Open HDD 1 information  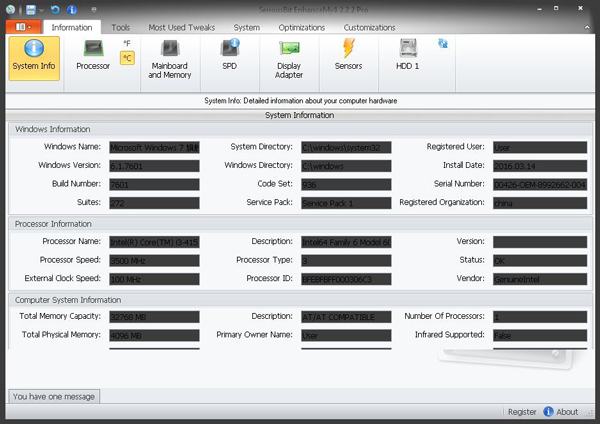click(408, 56)
